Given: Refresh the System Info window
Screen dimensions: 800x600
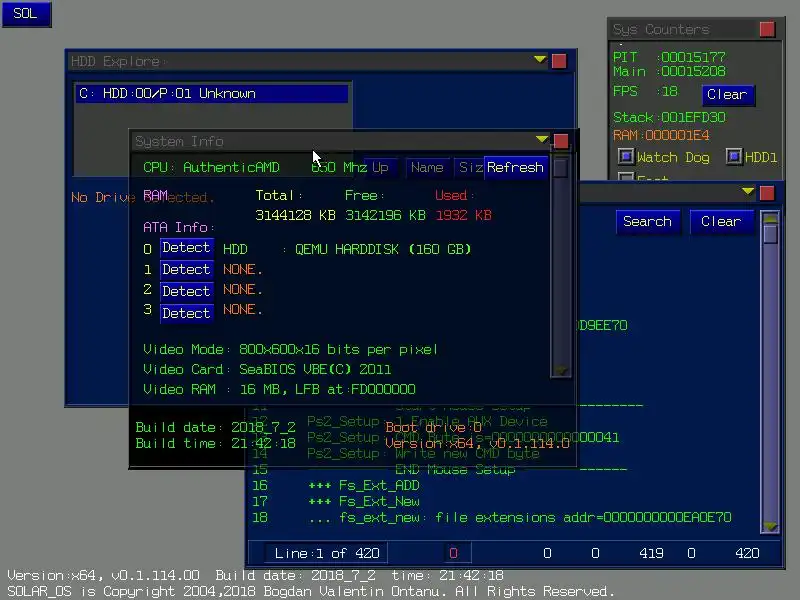Looking at the screenshot, I should click(515, 167).
